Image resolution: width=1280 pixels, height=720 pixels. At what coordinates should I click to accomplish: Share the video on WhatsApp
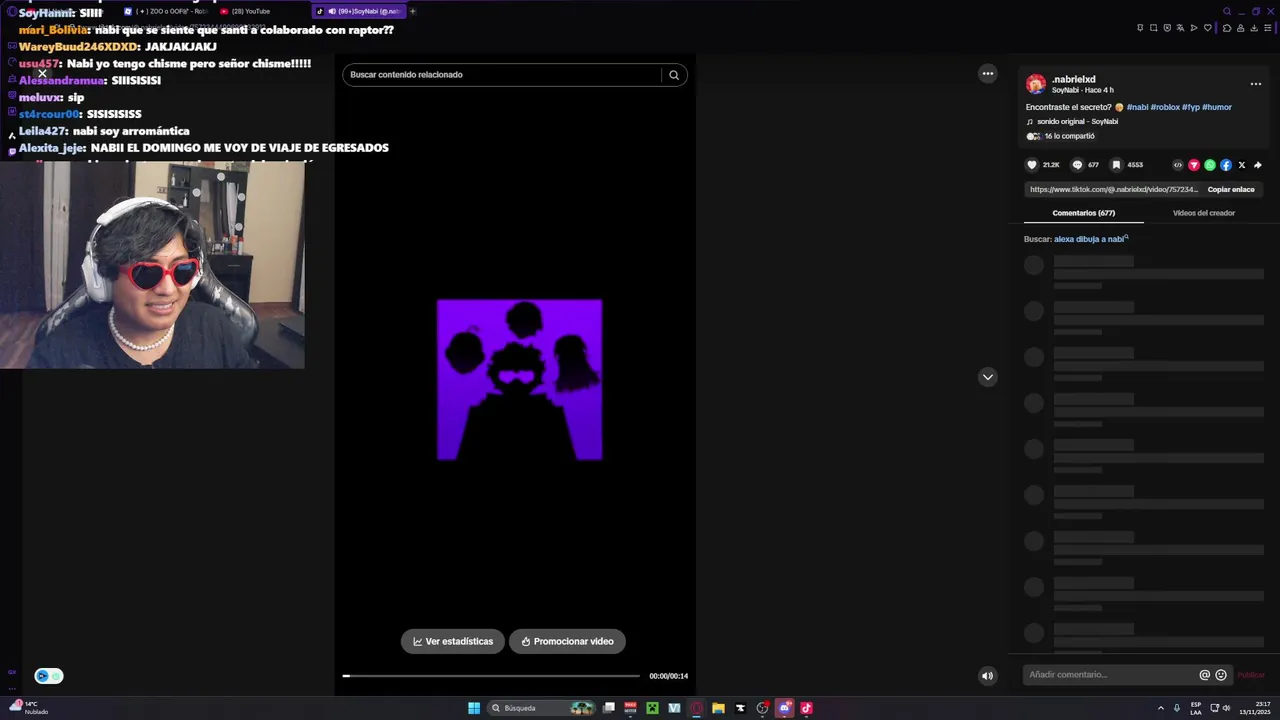[x=1210, y=165]
